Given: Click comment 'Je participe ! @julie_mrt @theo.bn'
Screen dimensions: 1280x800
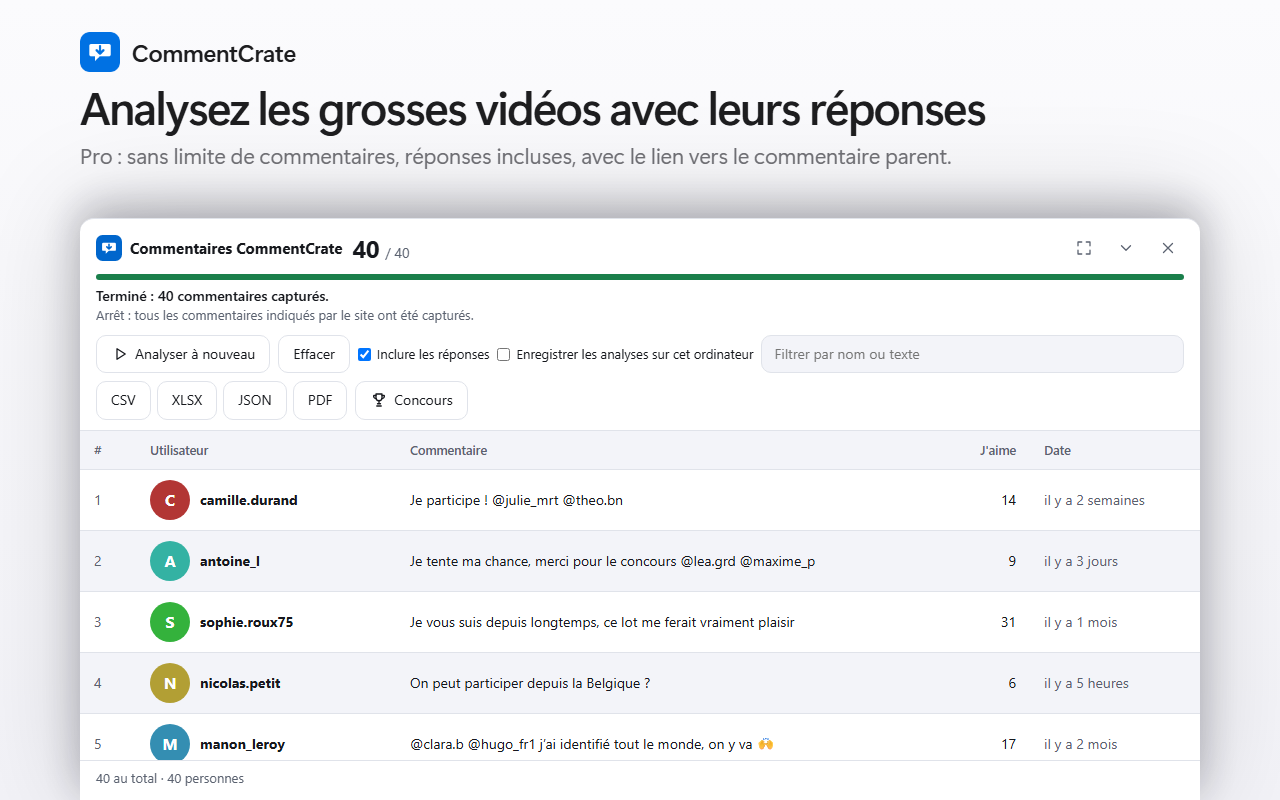Looking at the screenshot, I should pos(516,500).
